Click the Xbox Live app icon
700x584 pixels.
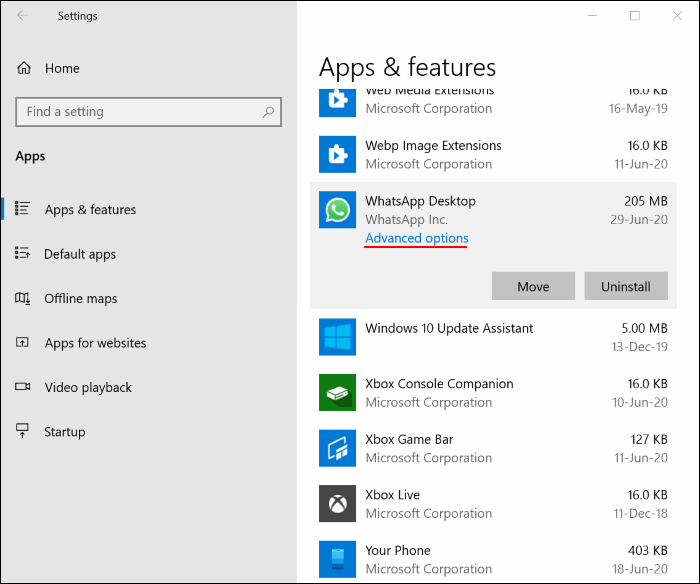point(337,503)
